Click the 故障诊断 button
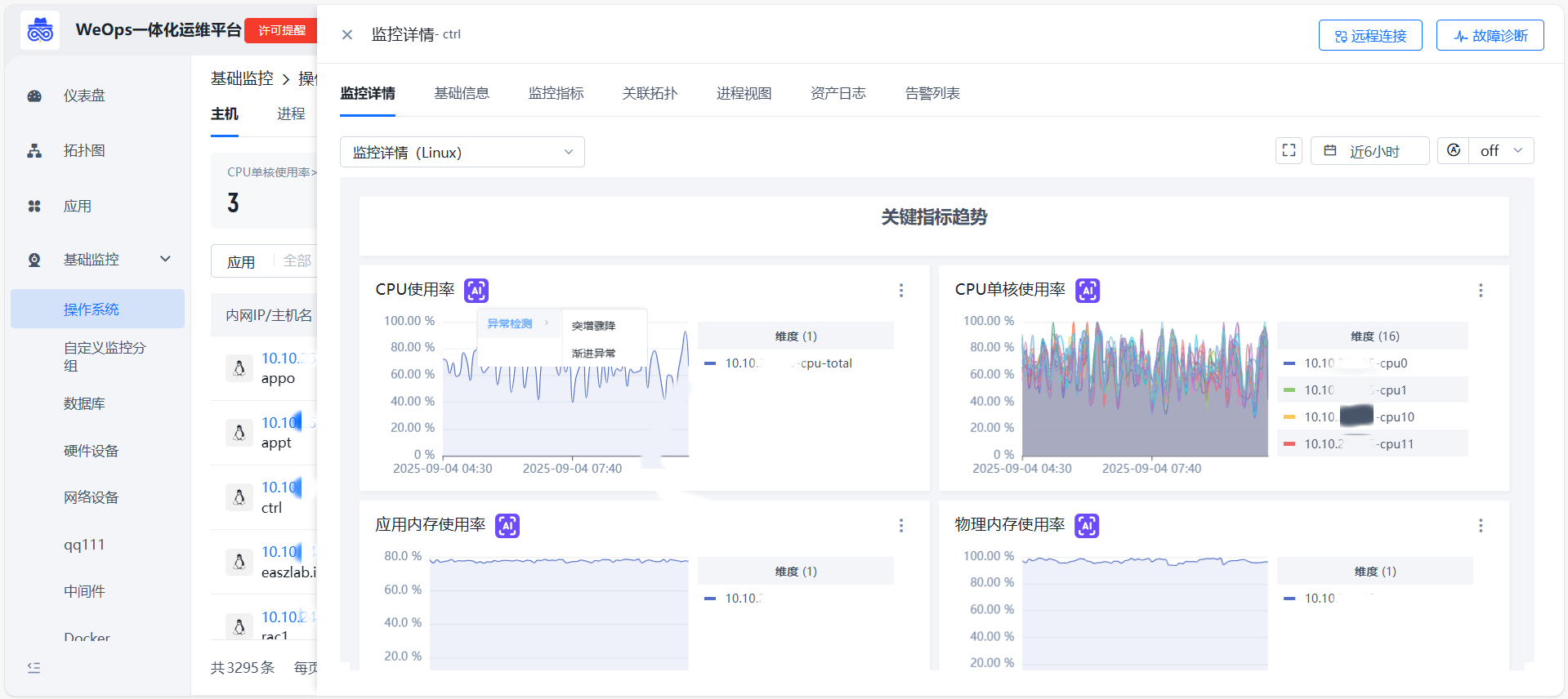The height and width of the screenshot is (699, 1568). coord(1490,36)
